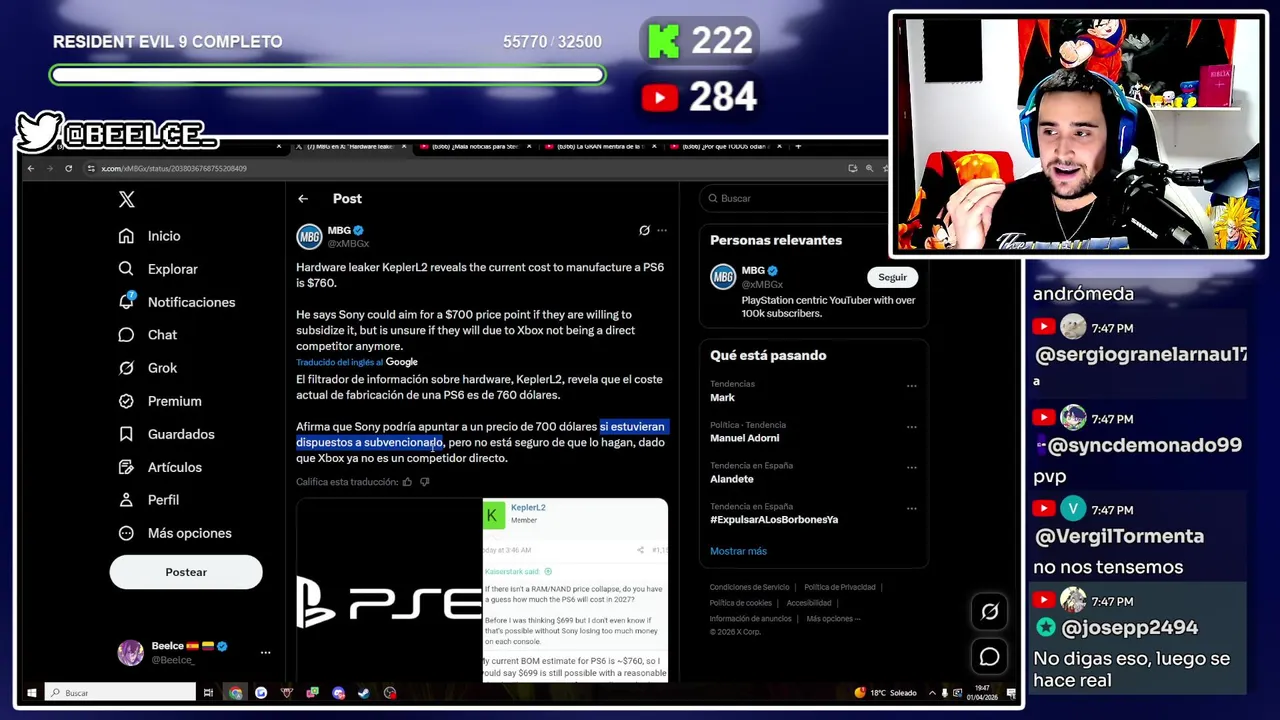Screen dimensions: 1280x720
Task: Rate the translation with thumbs down
Action: (x=424, y=482)
